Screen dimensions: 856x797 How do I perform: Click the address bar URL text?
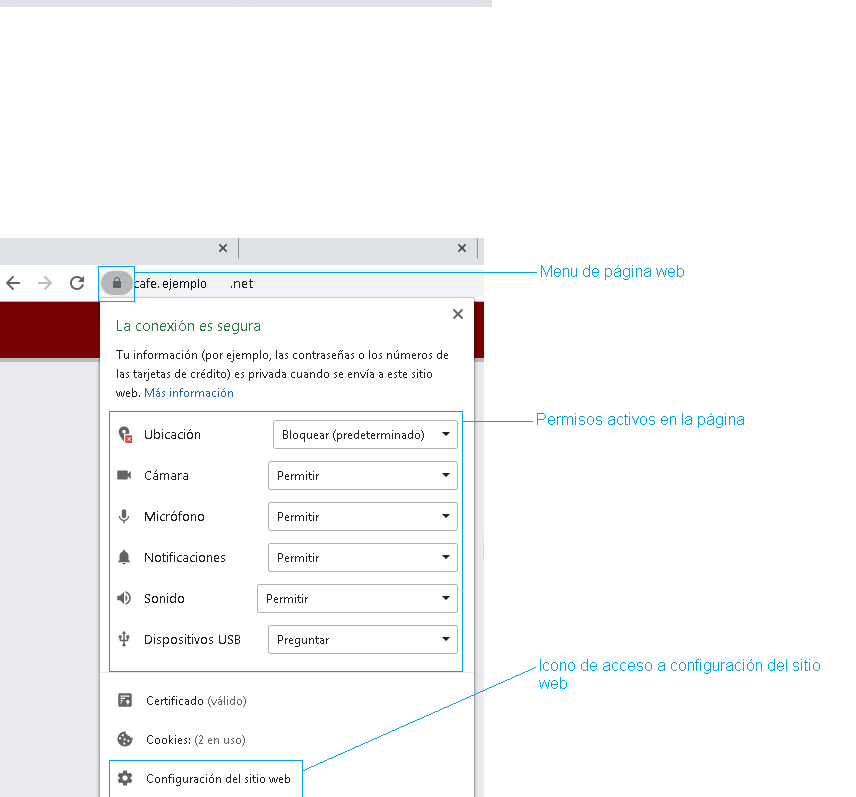tap(194, 283)
